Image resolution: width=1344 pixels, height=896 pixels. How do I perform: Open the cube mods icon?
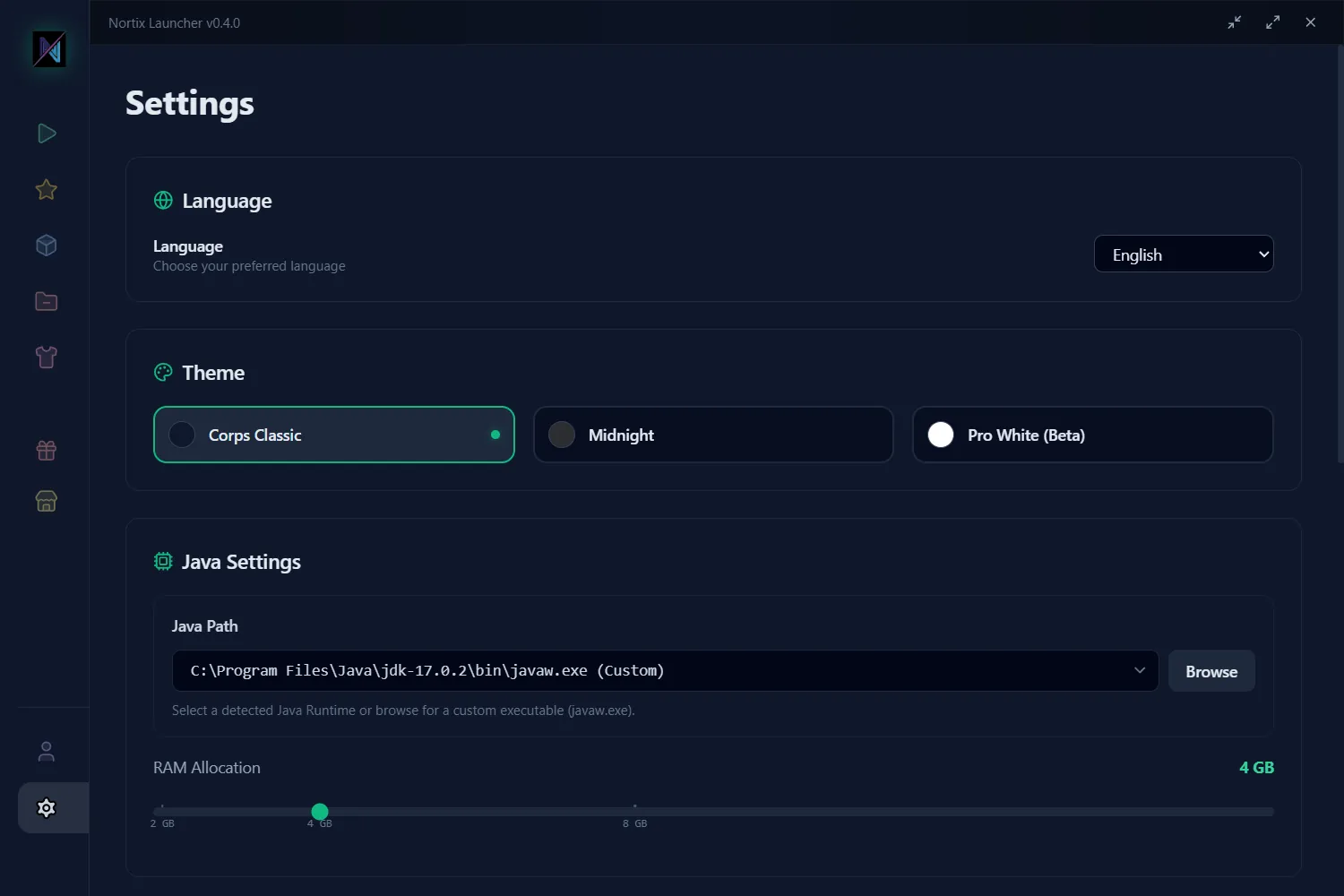point(47,246)
